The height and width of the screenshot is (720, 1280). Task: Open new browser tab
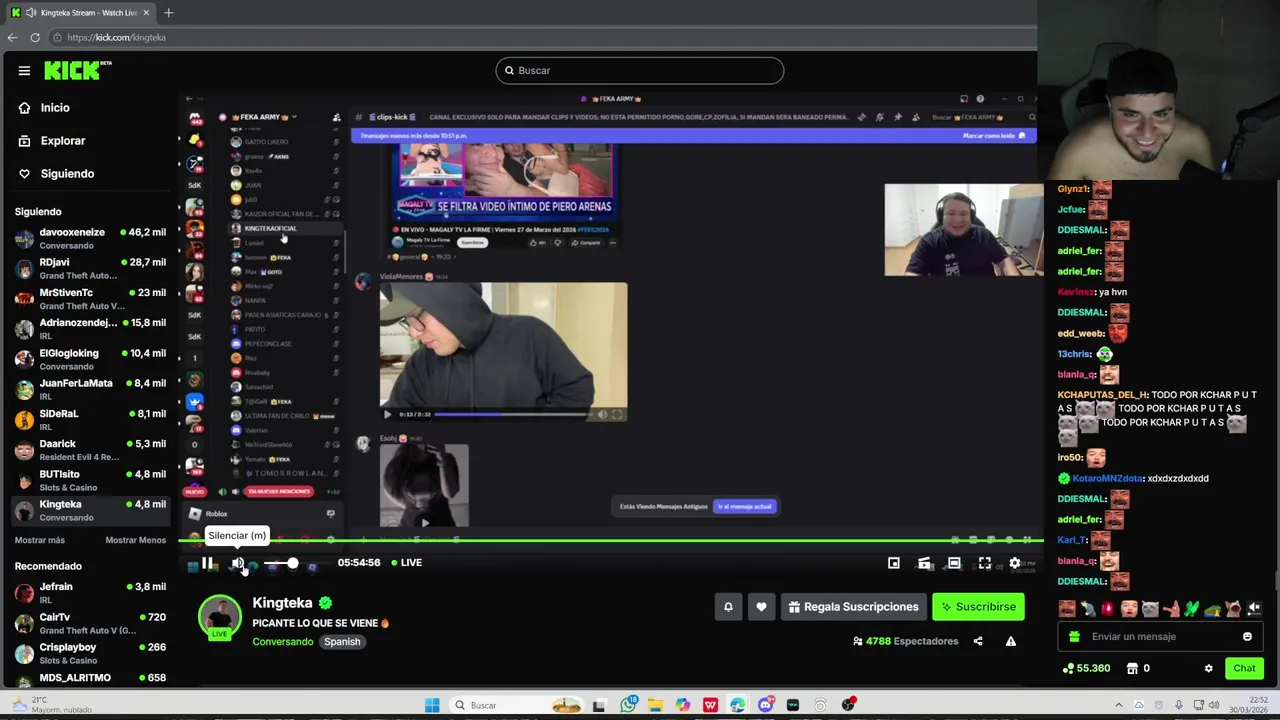[168, 13]
